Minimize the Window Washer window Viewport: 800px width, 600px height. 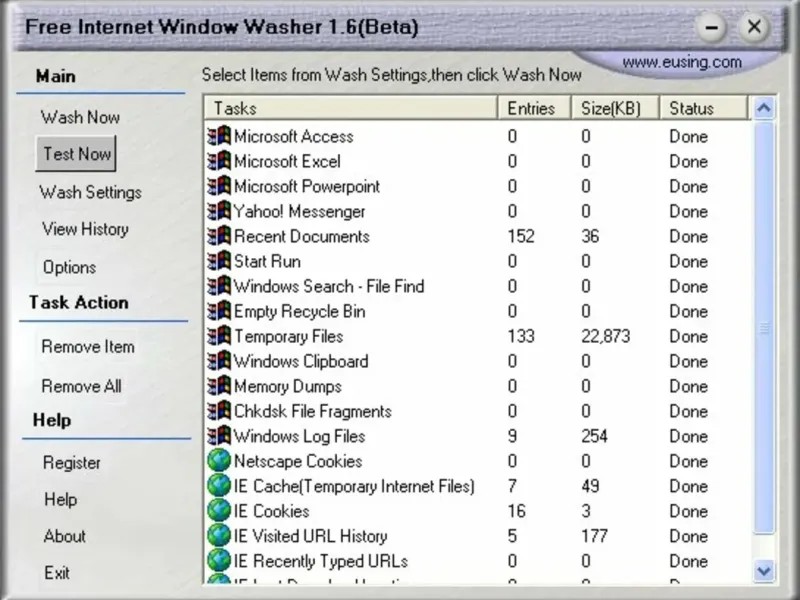tap(712, 27)
